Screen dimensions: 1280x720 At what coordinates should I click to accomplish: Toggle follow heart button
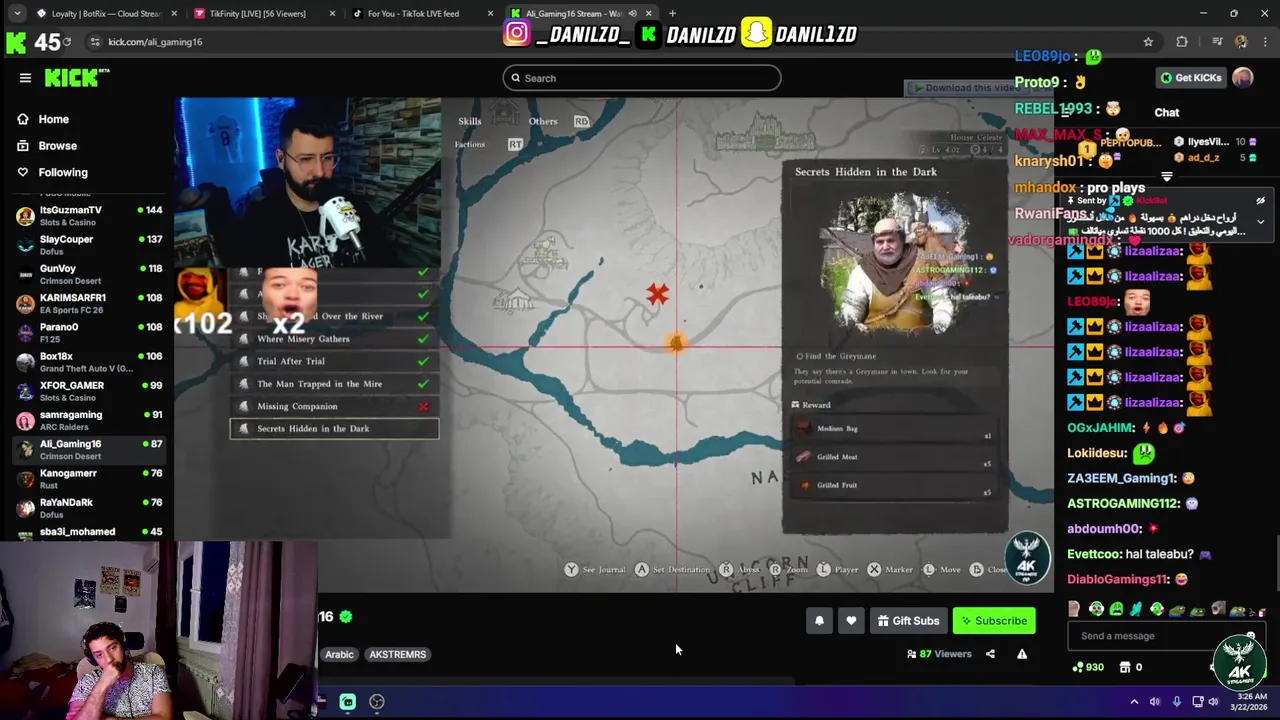pyautogui.click(x=851, y=621)
